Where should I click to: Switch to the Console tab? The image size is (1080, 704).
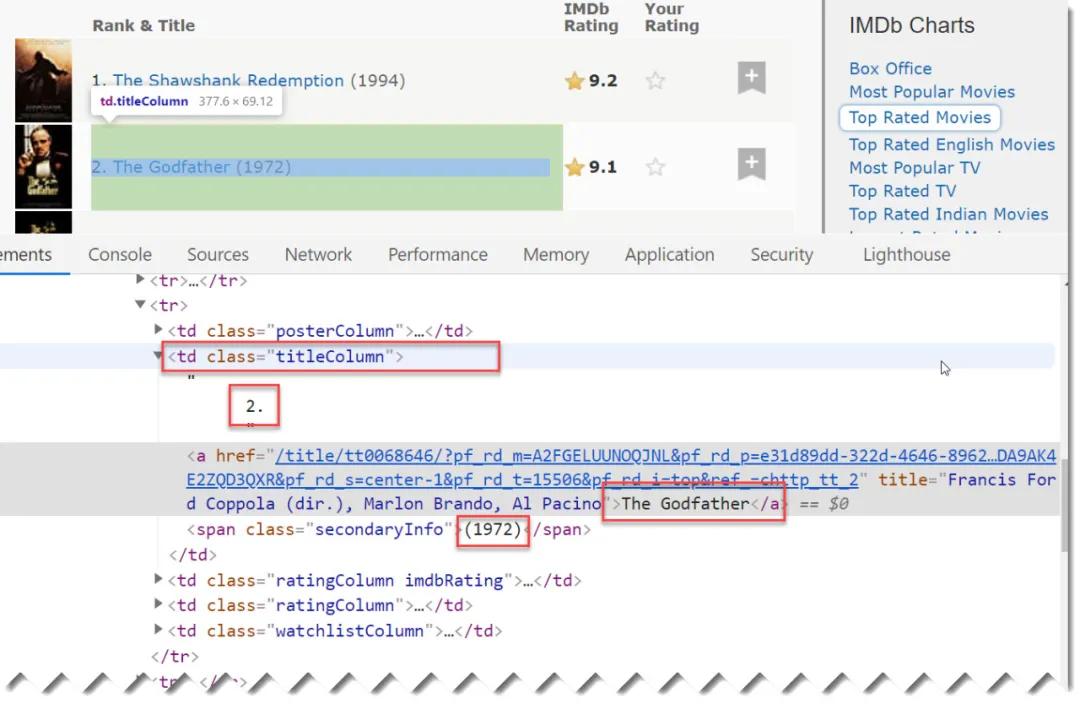coord(120,254)
